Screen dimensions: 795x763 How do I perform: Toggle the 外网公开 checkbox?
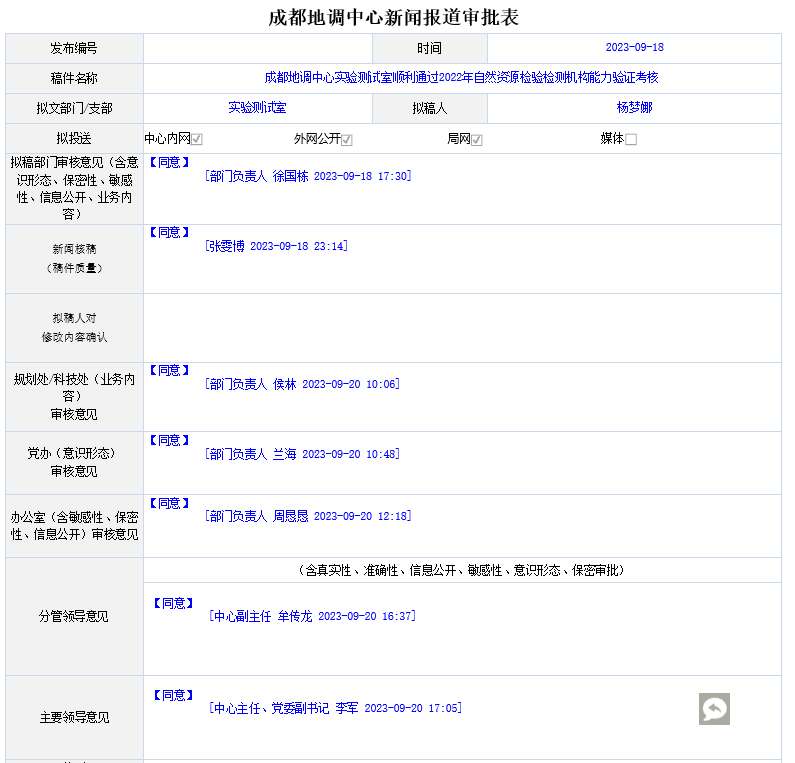click(346, 140)
